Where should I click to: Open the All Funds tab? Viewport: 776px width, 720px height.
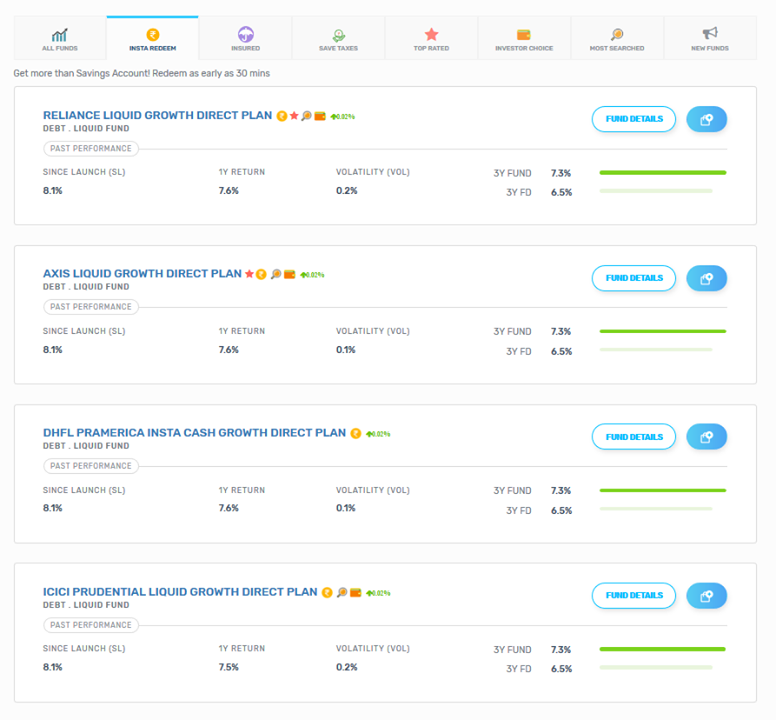click(x=60, y=38)
